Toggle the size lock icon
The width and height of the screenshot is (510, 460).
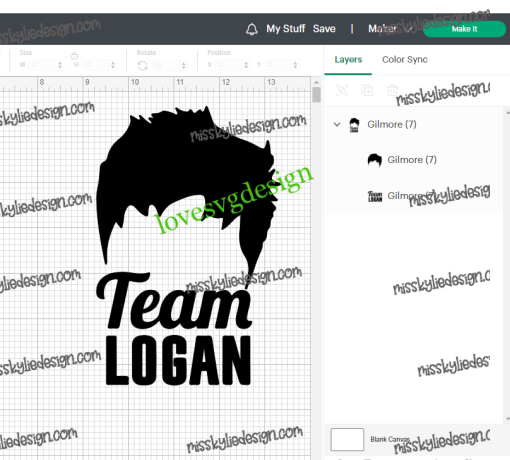click(x=74, y=55)
